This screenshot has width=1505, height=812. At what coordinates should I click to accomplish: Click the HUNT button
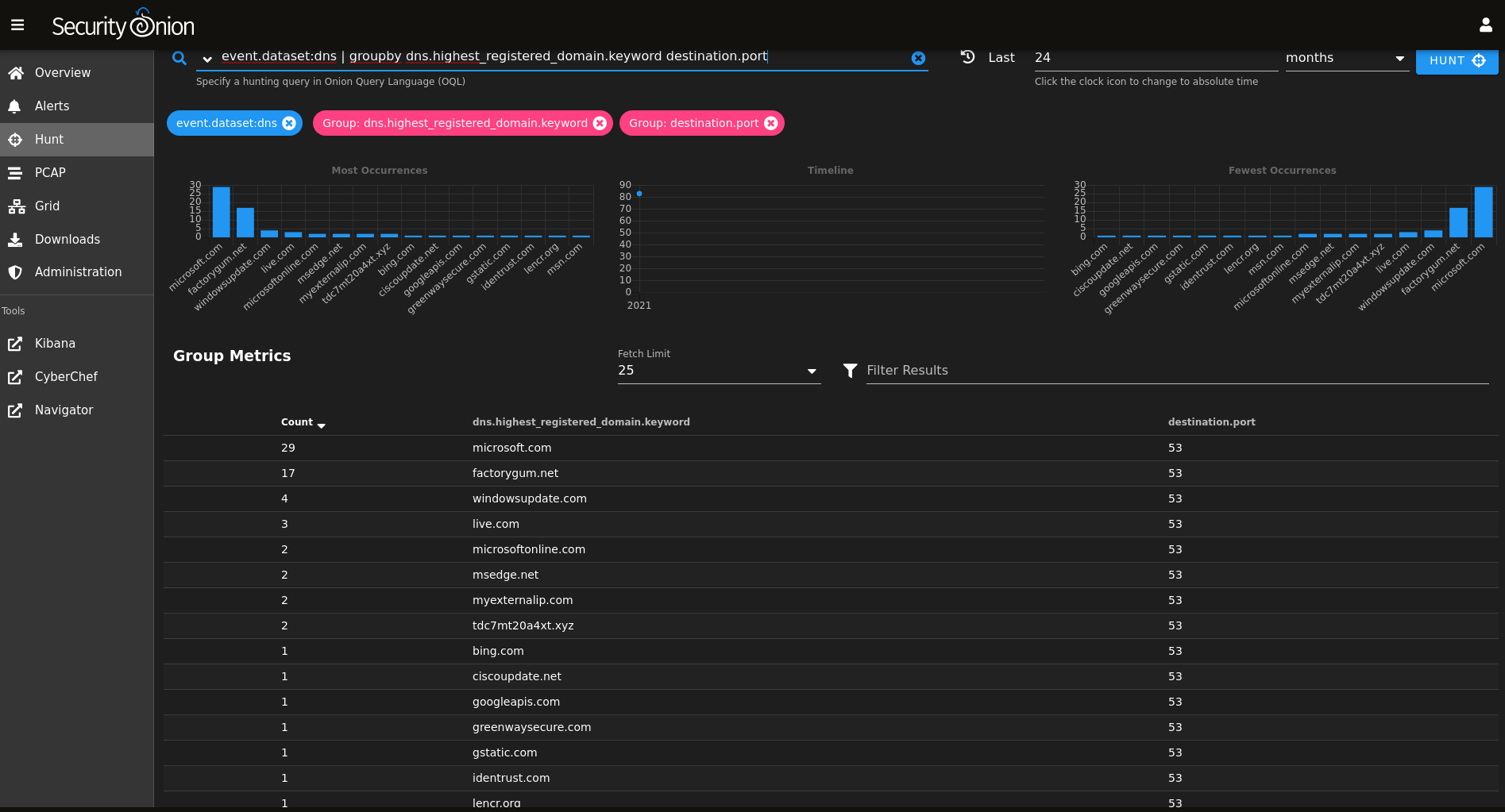[x=1457, y=60]
